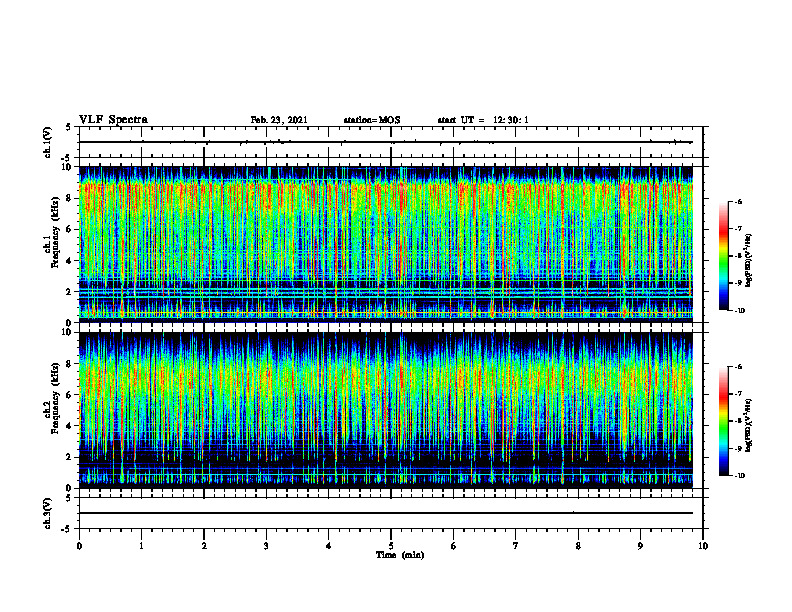
Task: Click the ch.2 spectrogram color scale bar
Action: coord(724,421)
